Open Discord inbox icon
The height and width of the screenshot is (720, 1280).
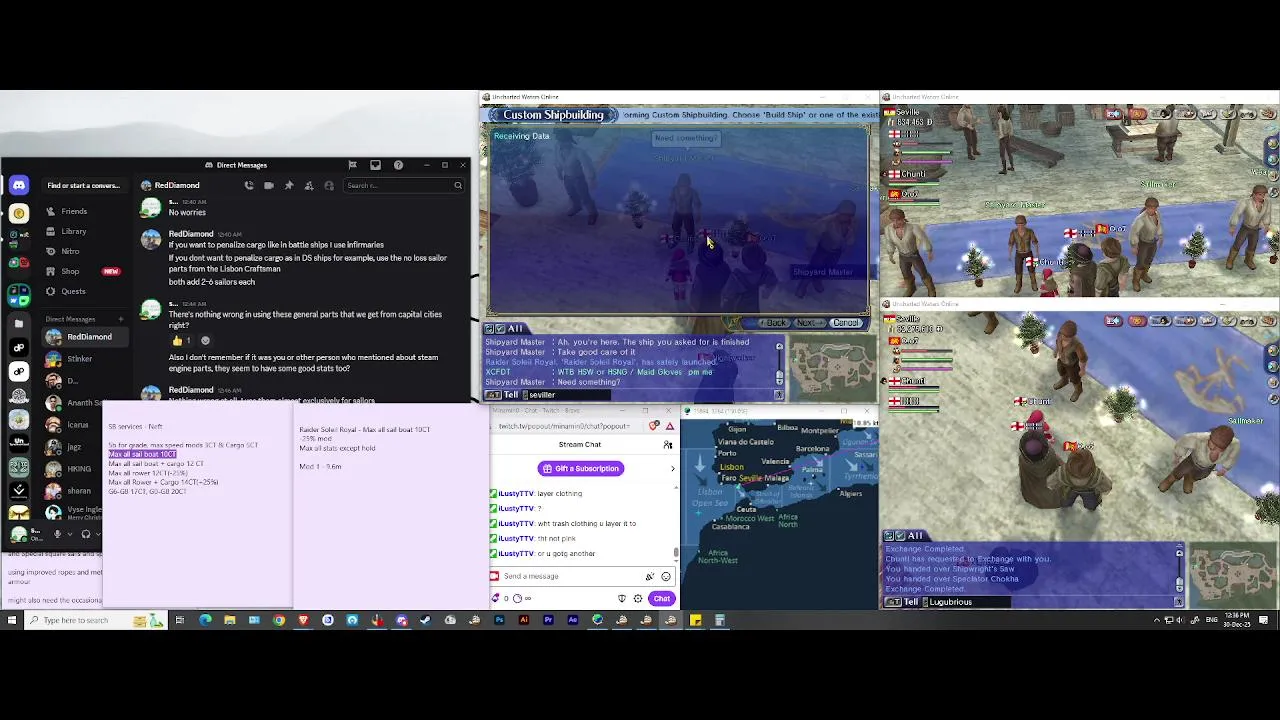(375, 165)
